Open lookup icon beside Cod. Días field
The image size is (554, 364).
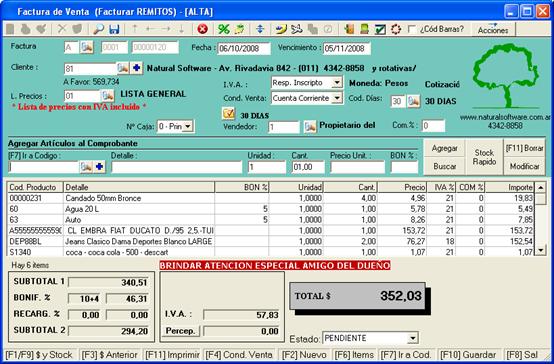tap(413, 101)
